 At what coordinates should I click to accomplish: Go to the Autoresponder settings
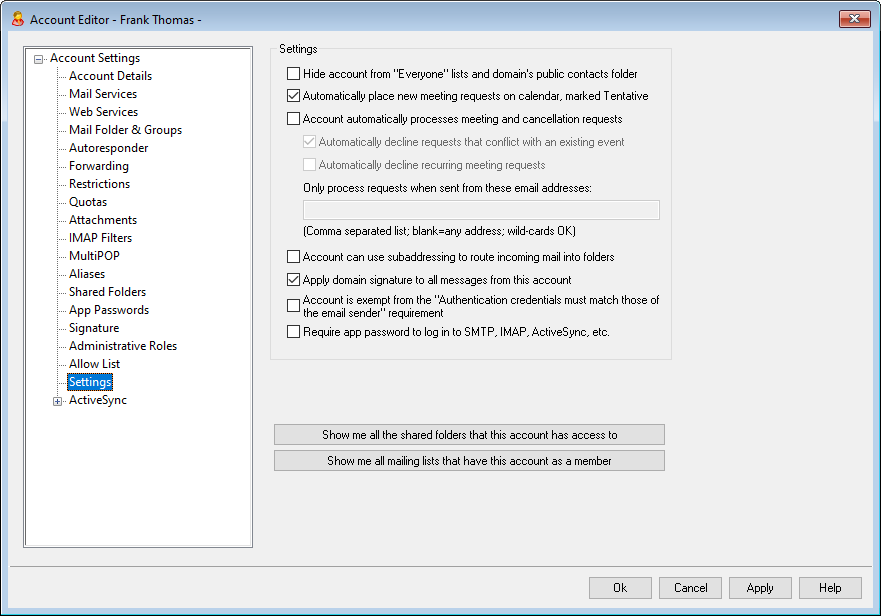[108, 148]
